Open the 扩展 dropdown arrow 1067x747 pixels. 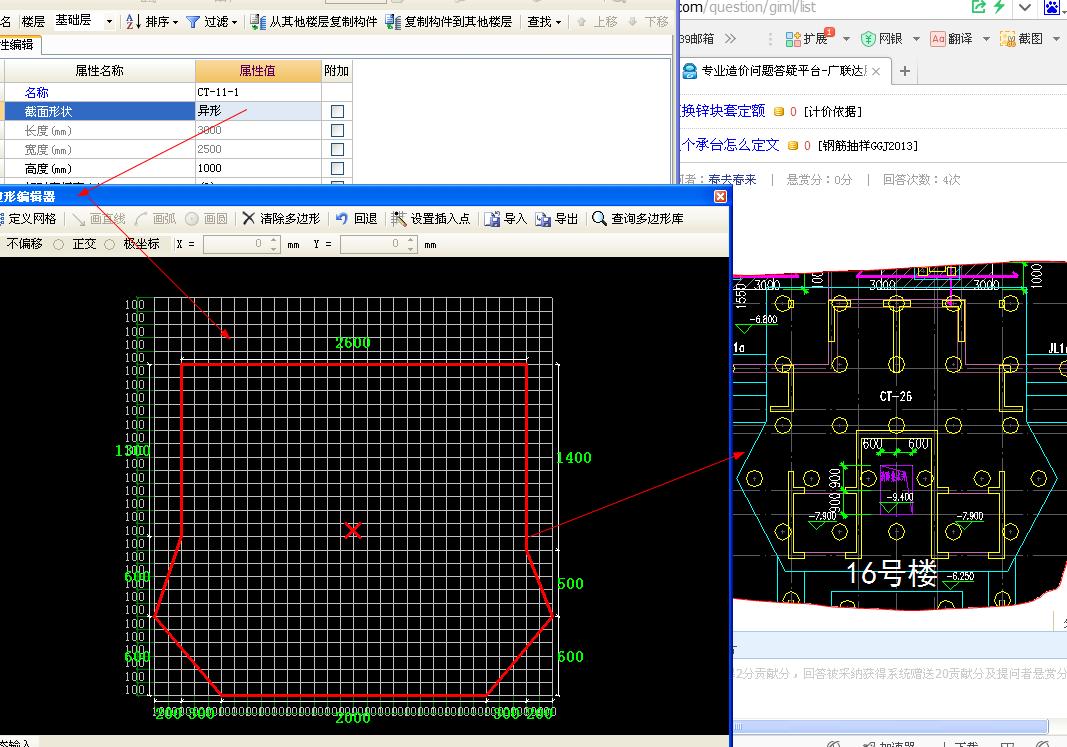(846, 39)
